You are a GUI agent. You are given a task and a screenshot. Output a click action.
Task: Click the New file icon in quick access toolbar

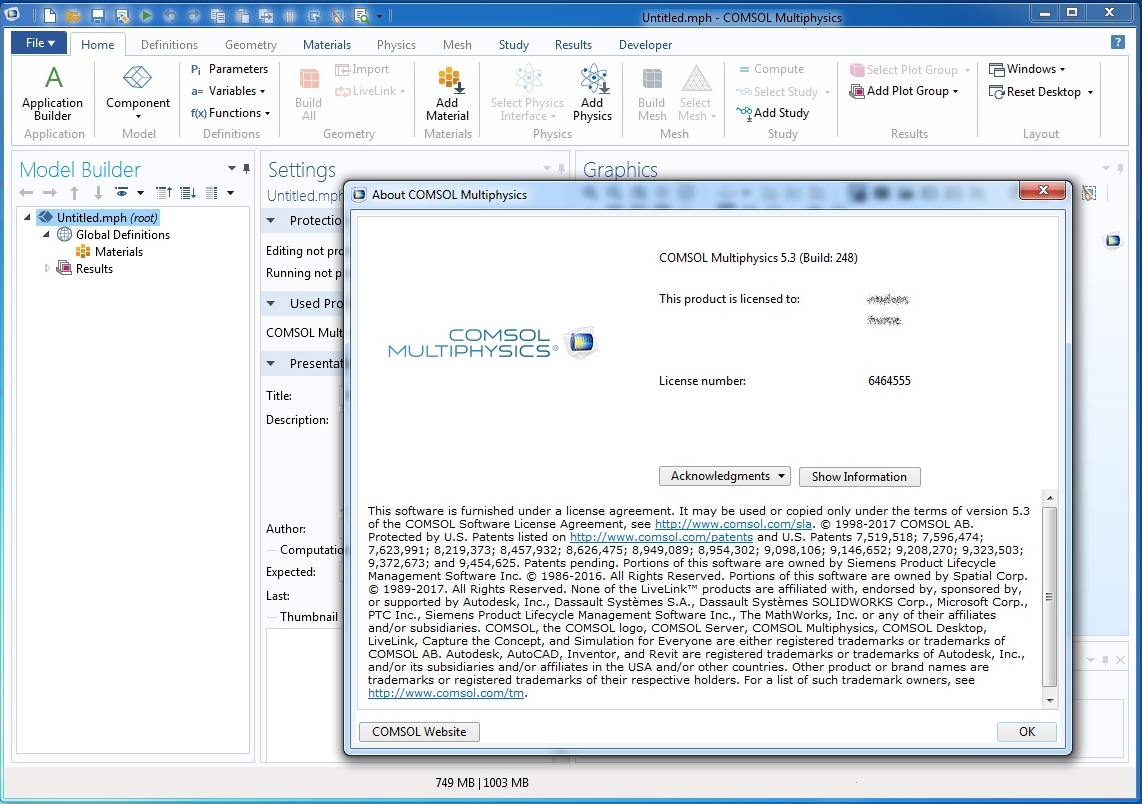[50, 15]
